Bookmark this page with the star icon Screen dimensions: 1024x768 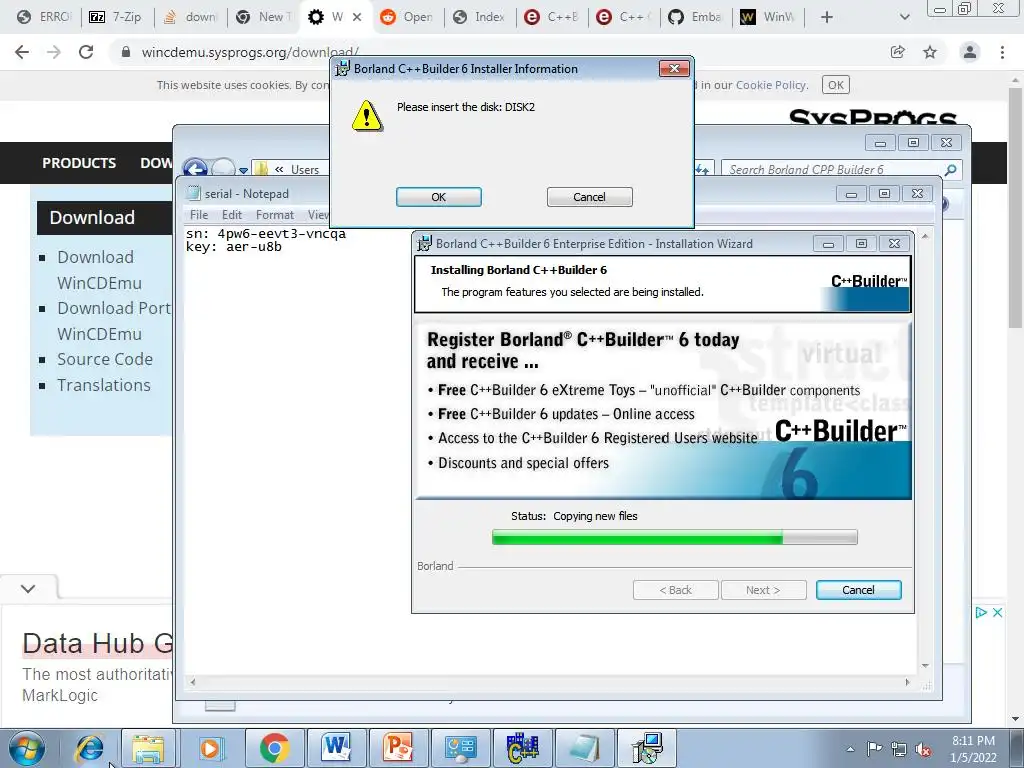(x=930, y=52)
